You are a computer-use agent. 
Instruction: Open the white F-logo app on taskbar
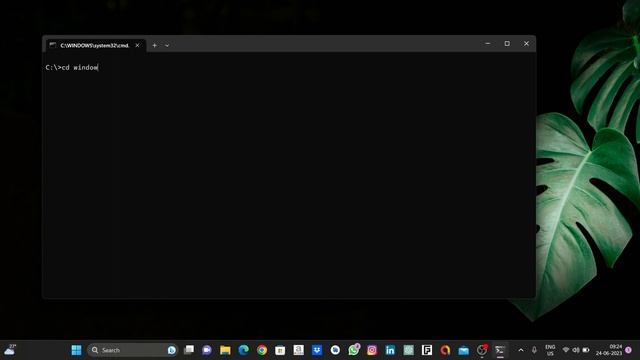pos(427,350)
